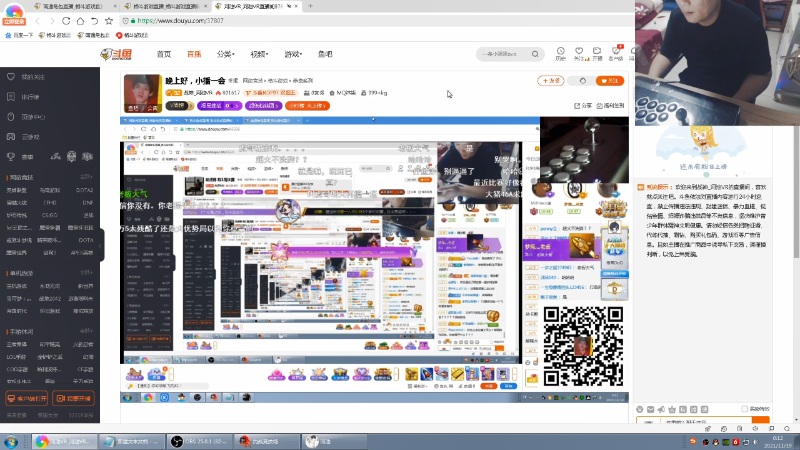Expand the 单机热游 category section

pyautogui.click(x=86, y=273)
